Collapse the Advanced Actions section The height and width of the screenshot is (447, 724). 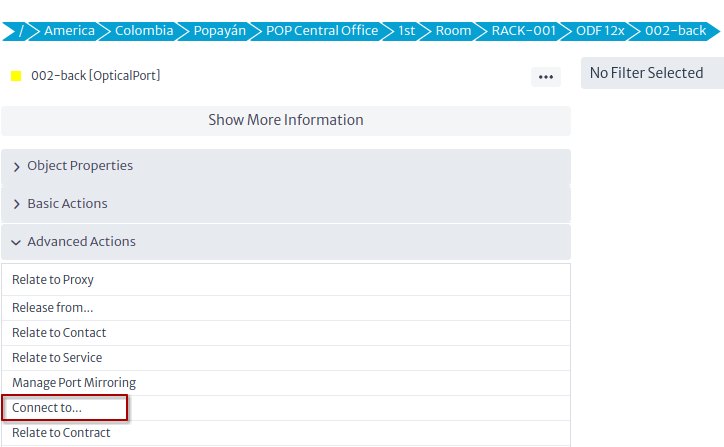pos(286,242)
